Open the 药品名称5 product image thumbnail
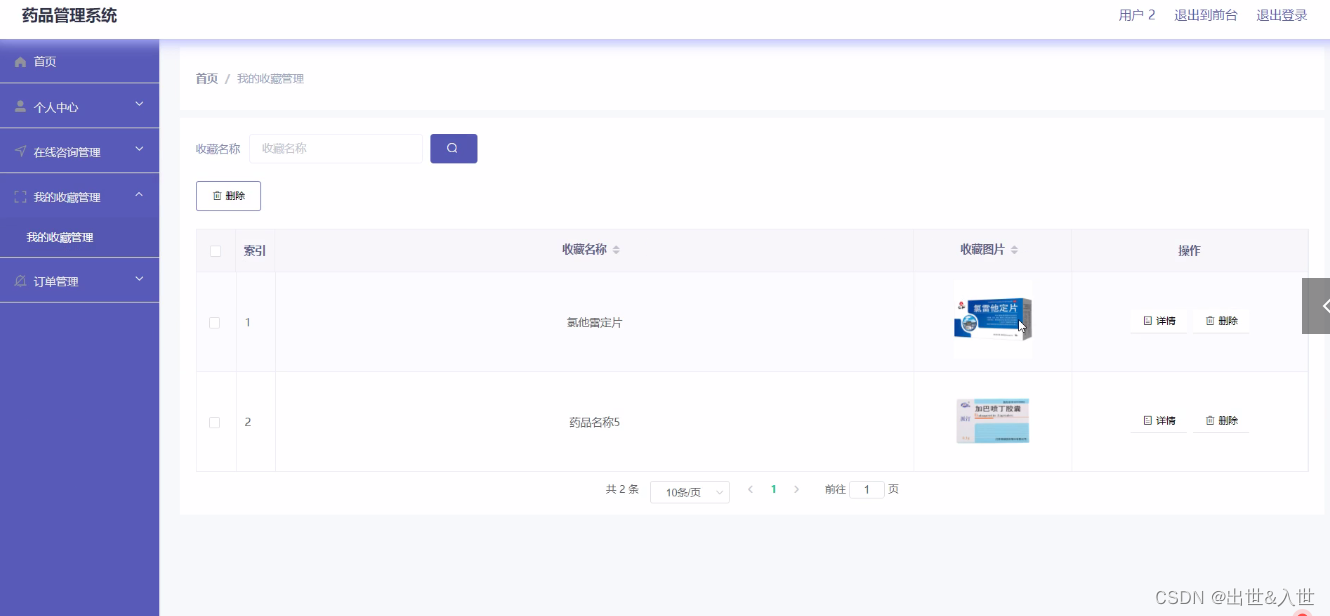Screen dimensions: 1330x616 click(992, 421)
